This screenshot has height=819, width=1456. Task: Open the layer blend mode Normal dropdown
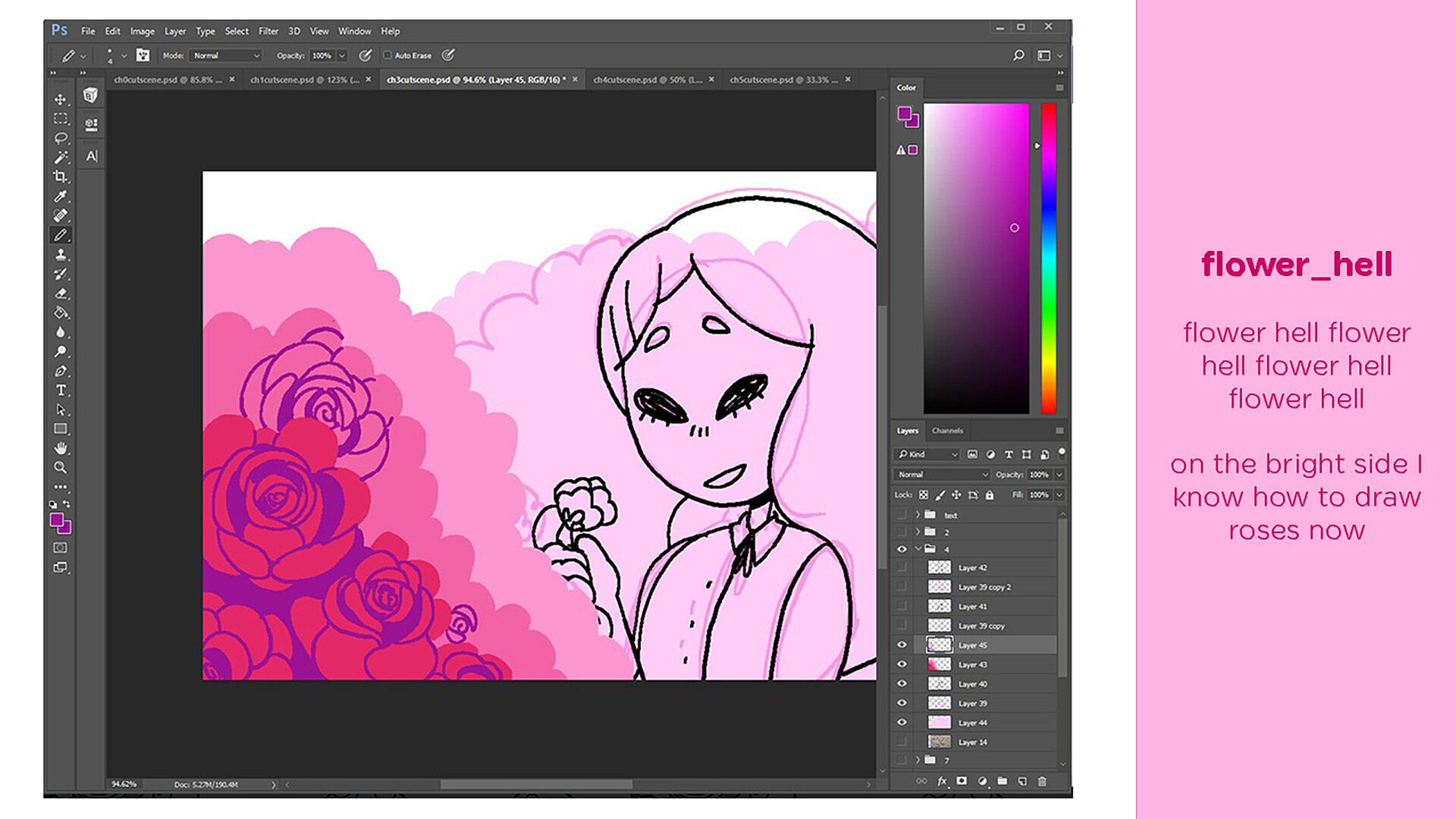pyautogui.click(x=941, y=475)
